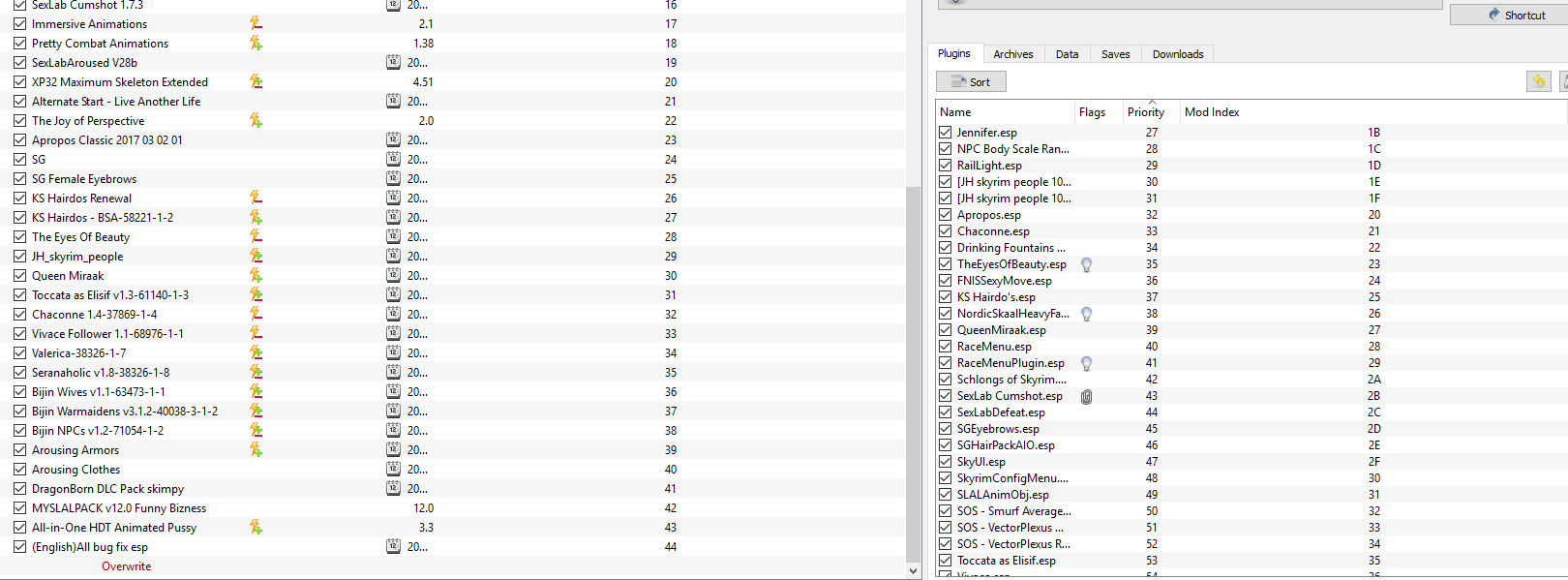Image resolution: width=1568 pixels, height=580 pixels.
Task: Open the Data tab
Action: [1067, 54]
